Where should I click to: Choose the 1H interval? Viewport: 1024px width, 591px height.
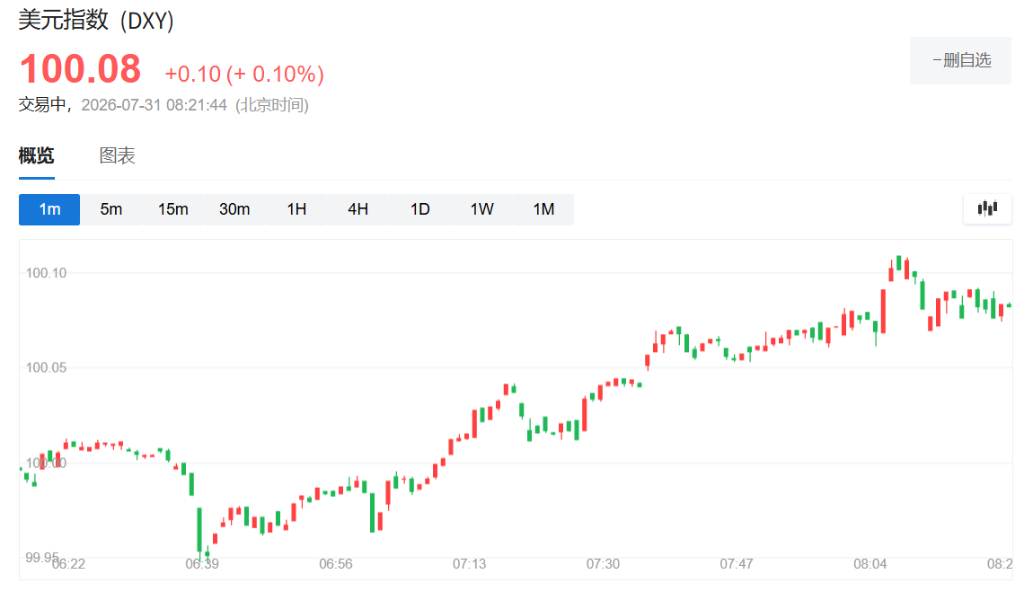pos(296,210)
